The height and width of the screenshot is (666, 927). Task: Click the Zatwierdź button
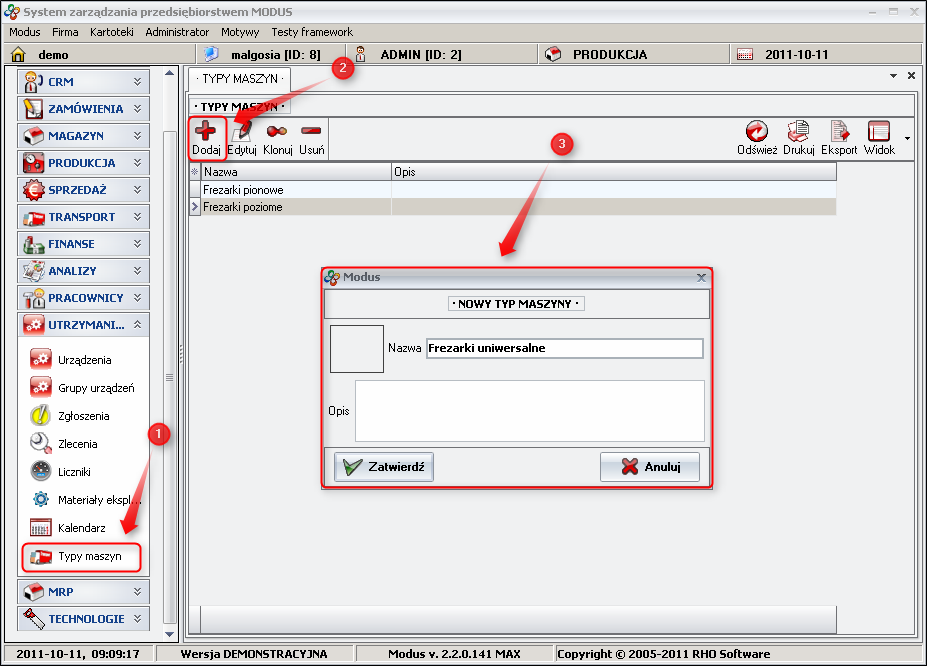pyautogui.click(x=384, y=467)
